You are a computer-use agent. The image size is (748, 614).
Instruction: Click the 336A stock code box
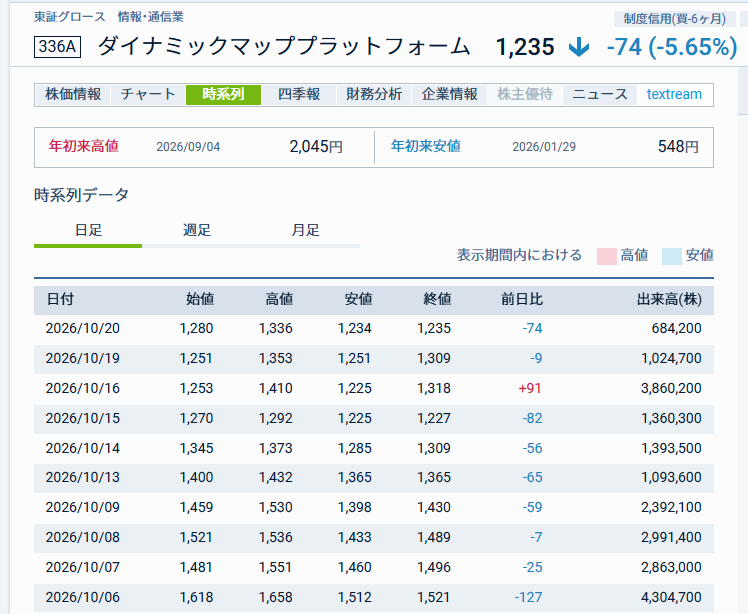tap(57, 47)
